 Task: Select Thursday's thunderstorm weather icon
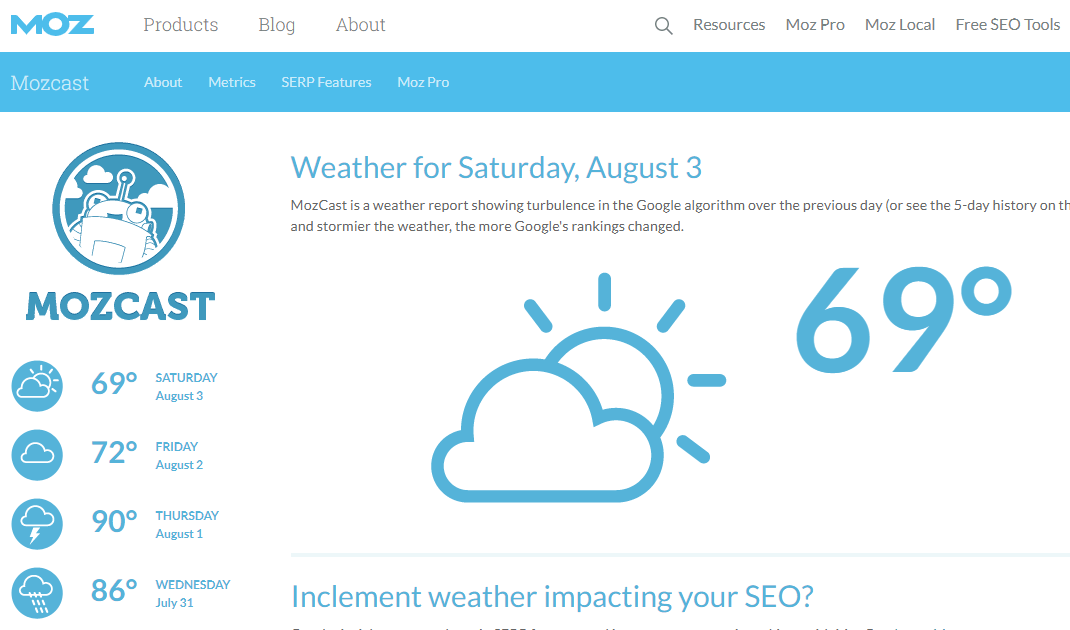[x=37, y=524]
